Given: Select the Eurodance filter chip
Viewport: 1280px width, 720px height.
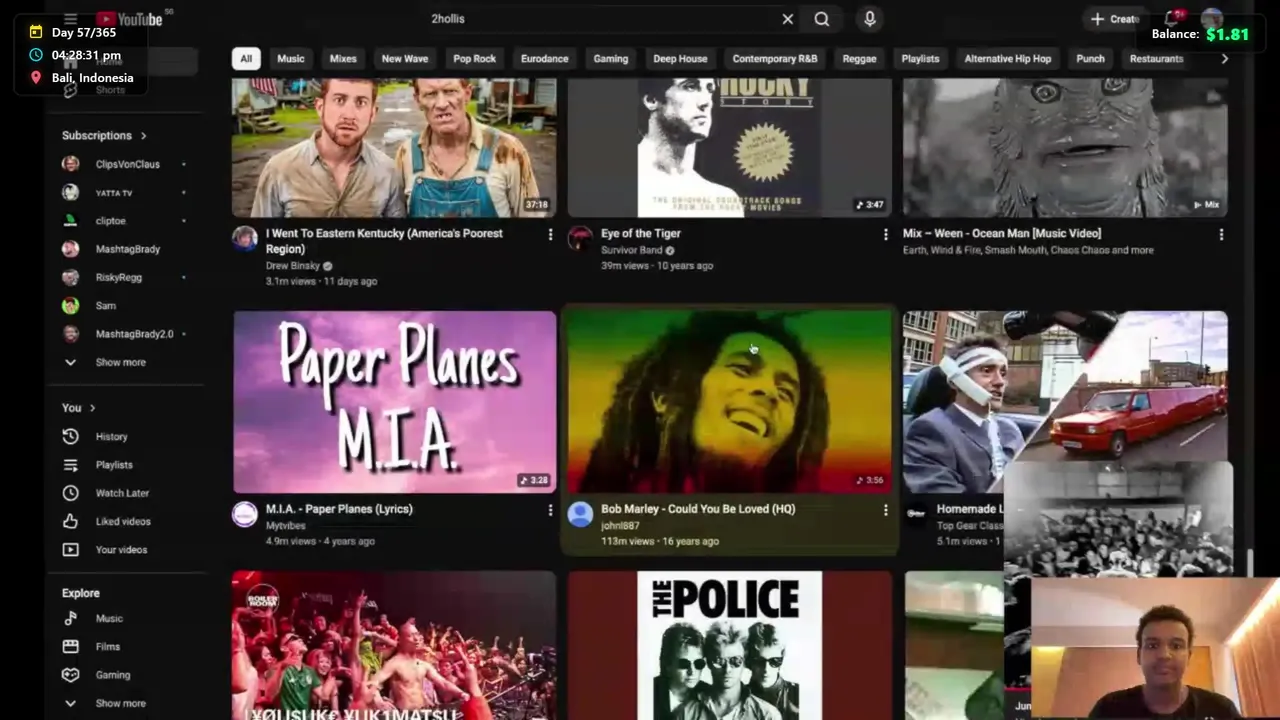Looking at the screenshot, I should coord(544,59).
